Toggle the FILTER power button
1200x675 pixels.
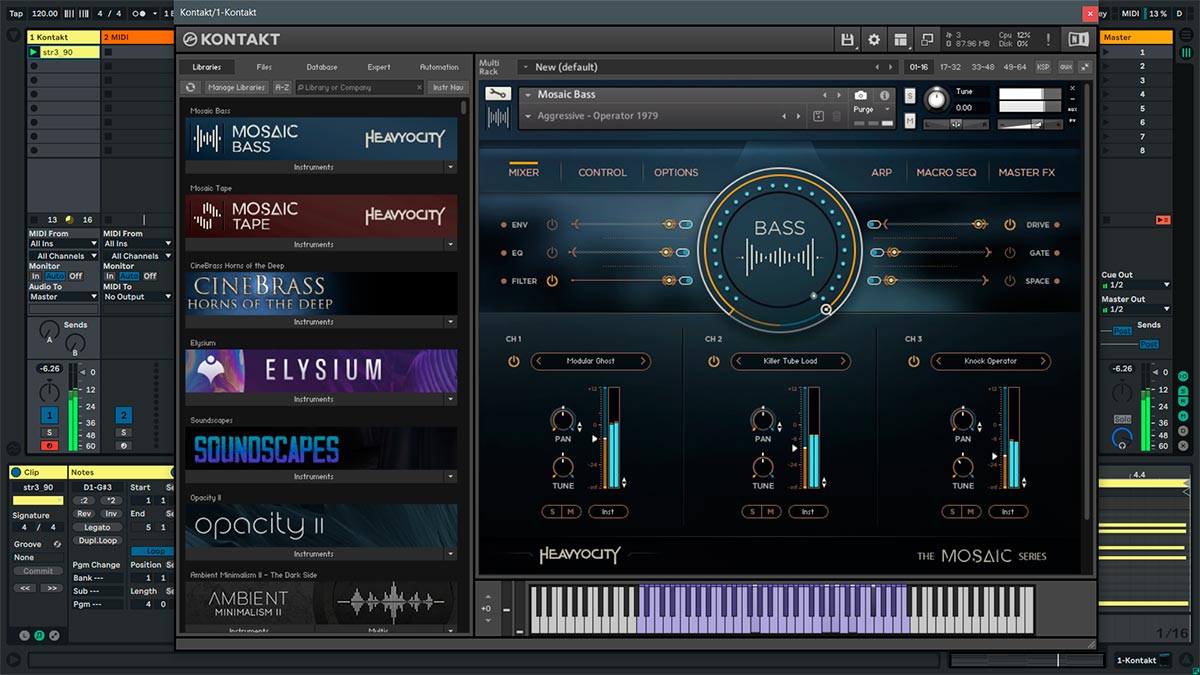tap(552, 281)
